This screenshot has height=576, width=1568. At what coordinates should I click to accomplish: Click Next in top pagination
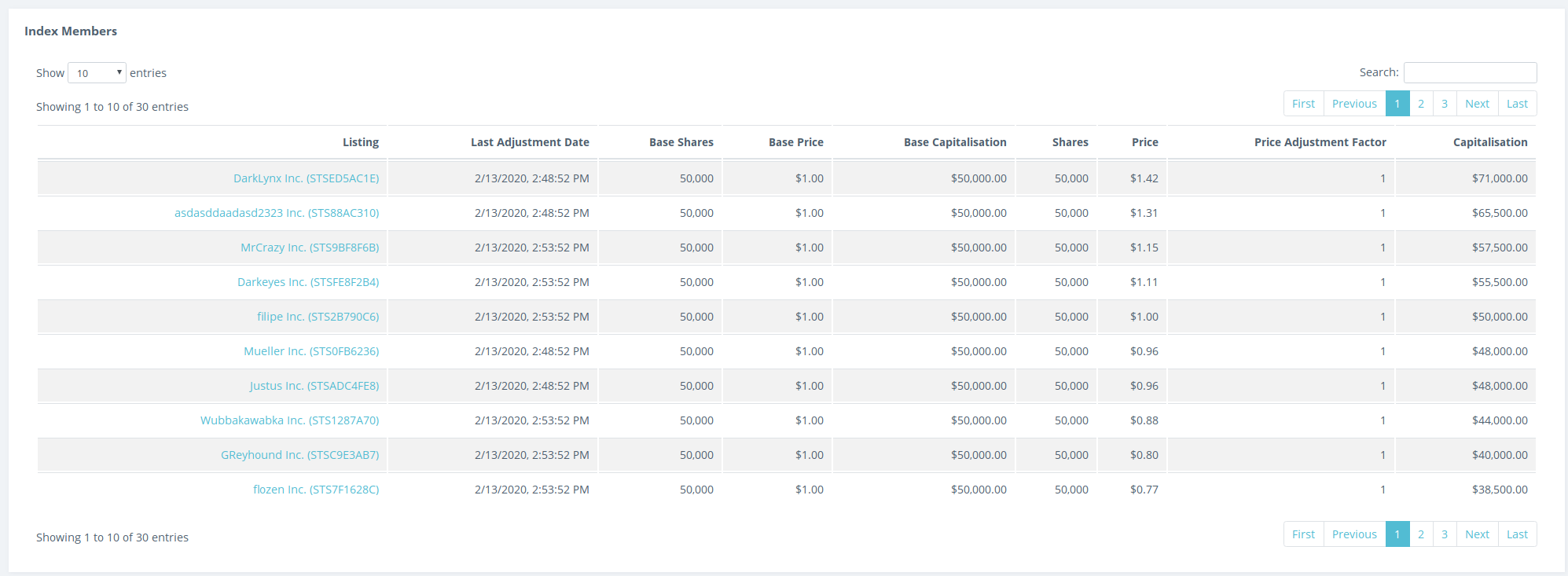tap(1477, 104)
